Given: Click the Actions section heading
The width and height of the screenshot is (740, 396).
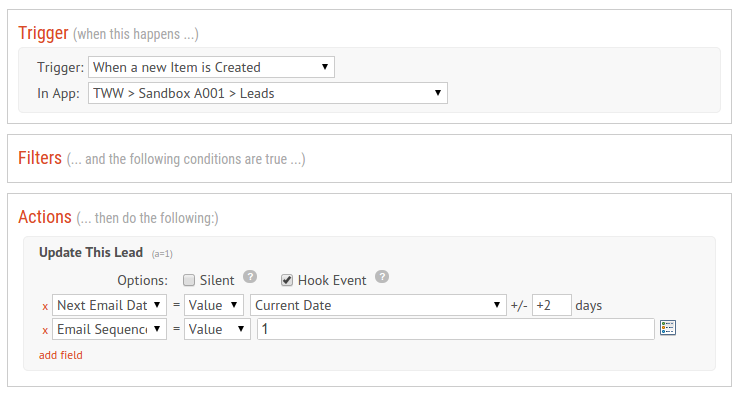Looking at the screenshot, I should click(45, 217).
